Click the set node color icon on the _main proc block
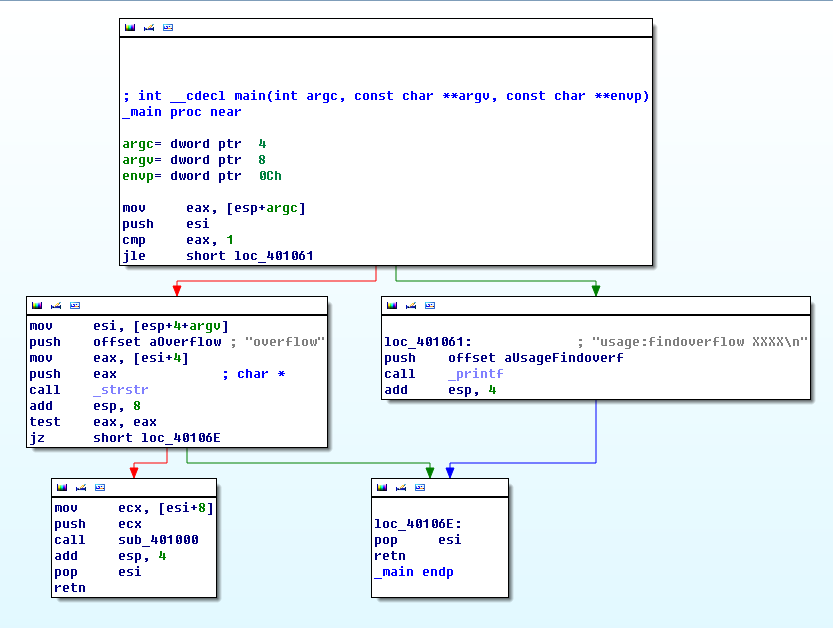 [130, 27]
